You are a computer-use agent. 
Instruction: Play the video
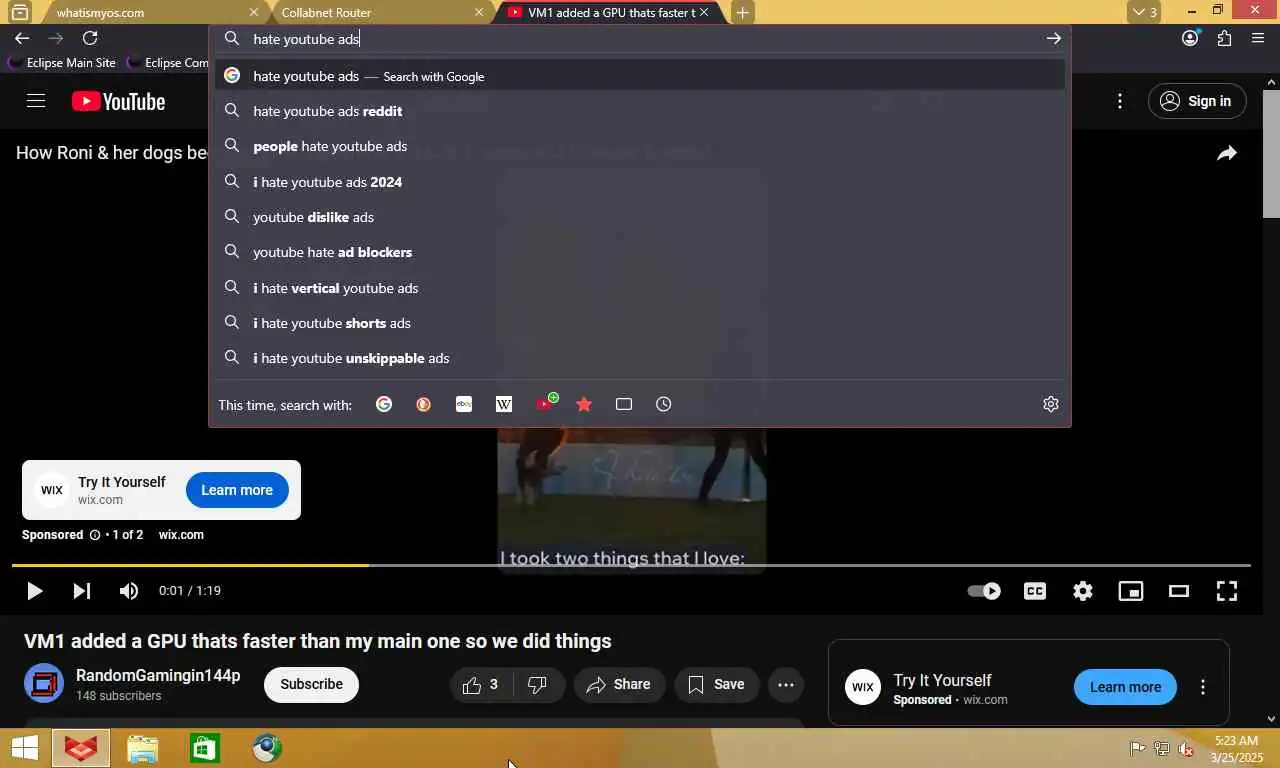pos(34,591)
